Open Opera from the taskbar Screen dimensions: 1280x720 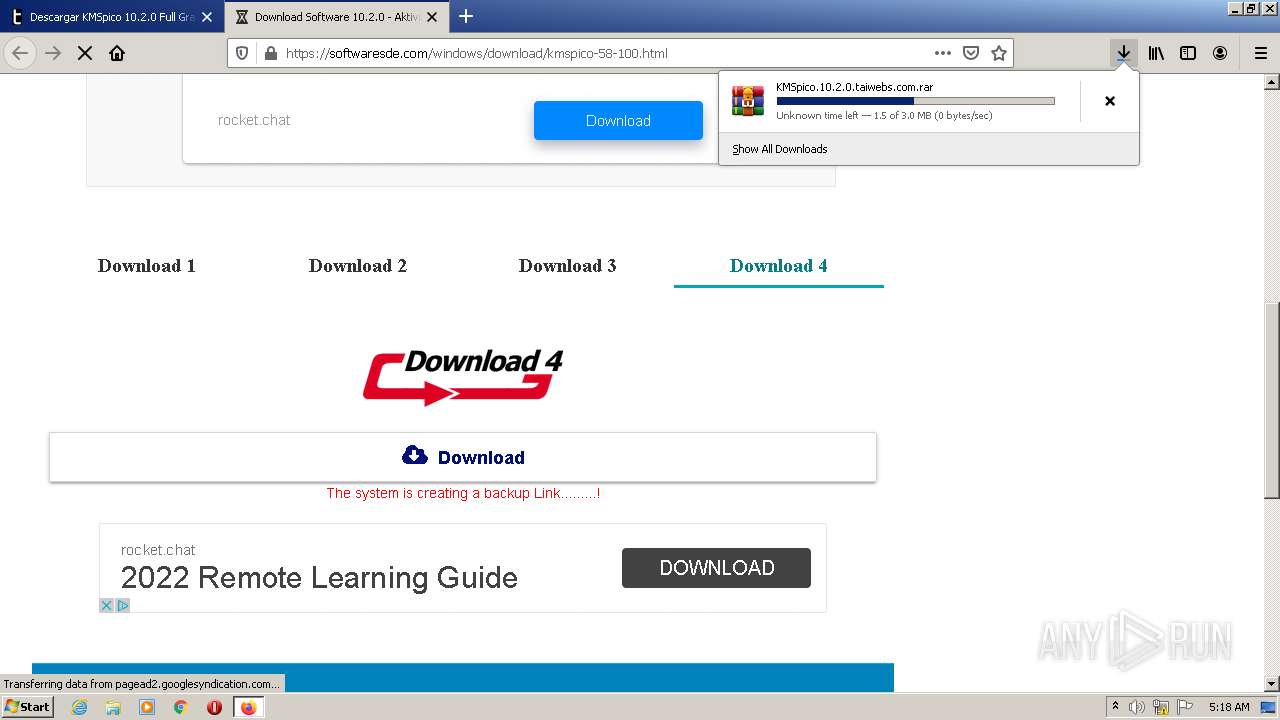pyautogui.click(x=214, y=707)
